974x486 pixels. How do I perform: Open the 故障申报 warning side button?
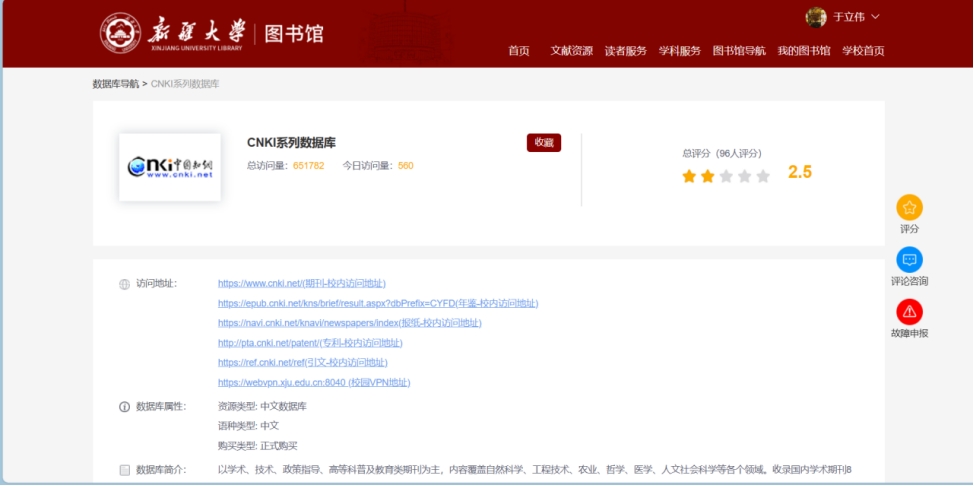[909, 312]
